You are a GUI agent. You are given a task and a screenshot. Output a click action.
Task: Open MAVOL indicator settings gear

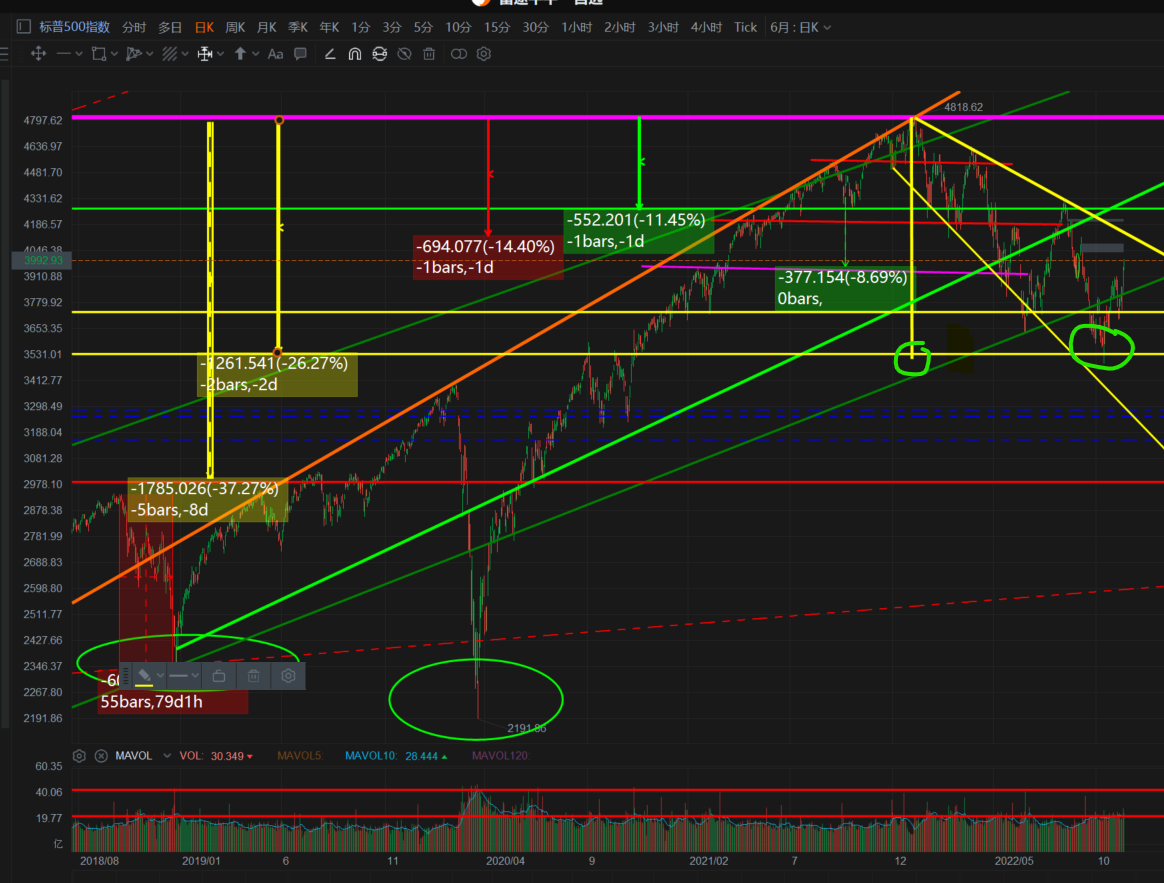point(81,756)
